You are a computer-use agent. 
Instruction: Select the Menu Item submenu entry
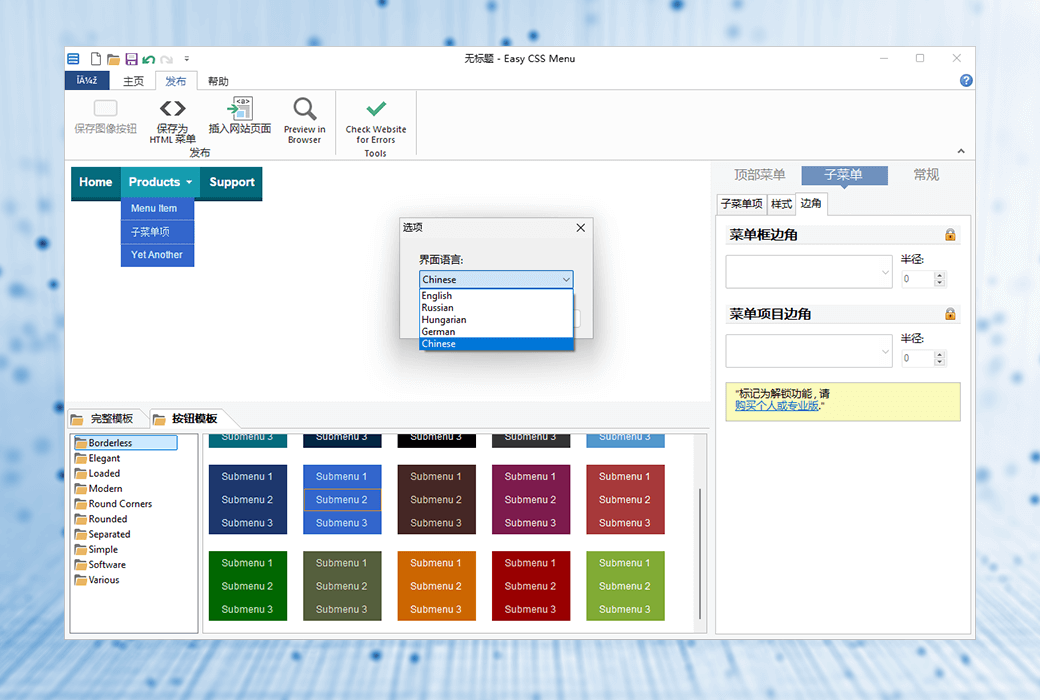[157, 208]
